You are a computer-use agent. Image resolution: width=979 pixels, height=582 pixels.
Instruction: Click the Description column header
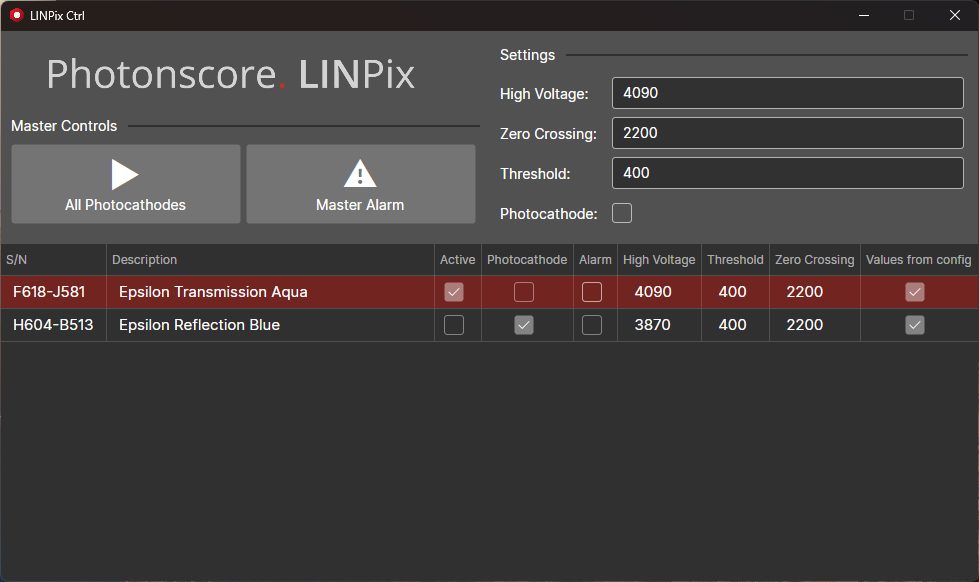pyautogui.click(x=270, y=260)
